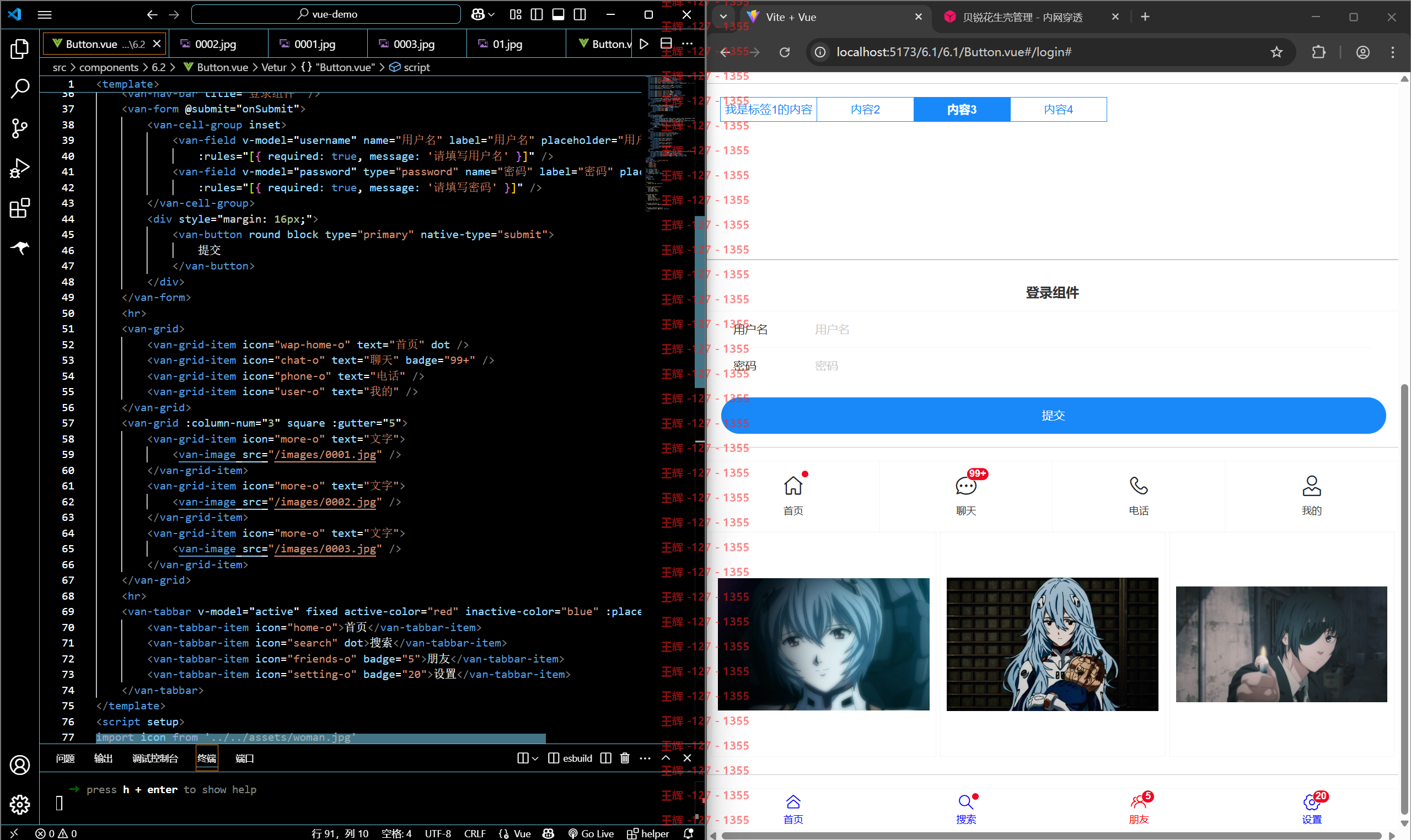Open the 问题 panel tab
This screenshot has height=840, width=1411.
(x=65, y=758)
